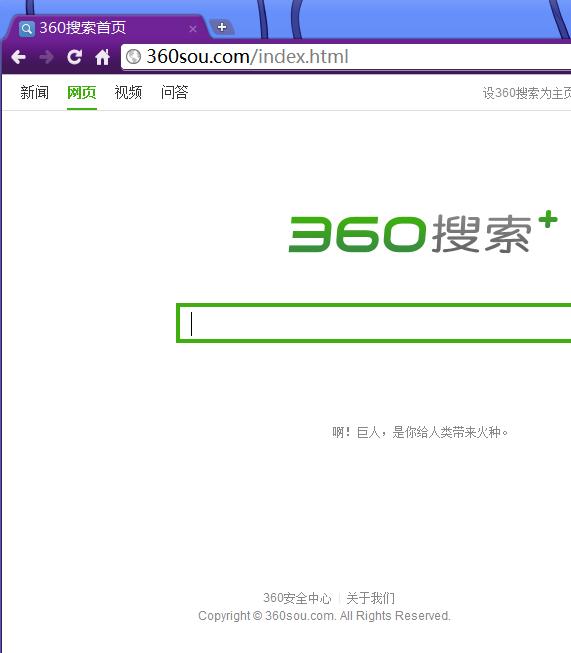The height and width of the screenshot is (653, 571).
Task: Focus the green search input box
Action: (374, 323)
